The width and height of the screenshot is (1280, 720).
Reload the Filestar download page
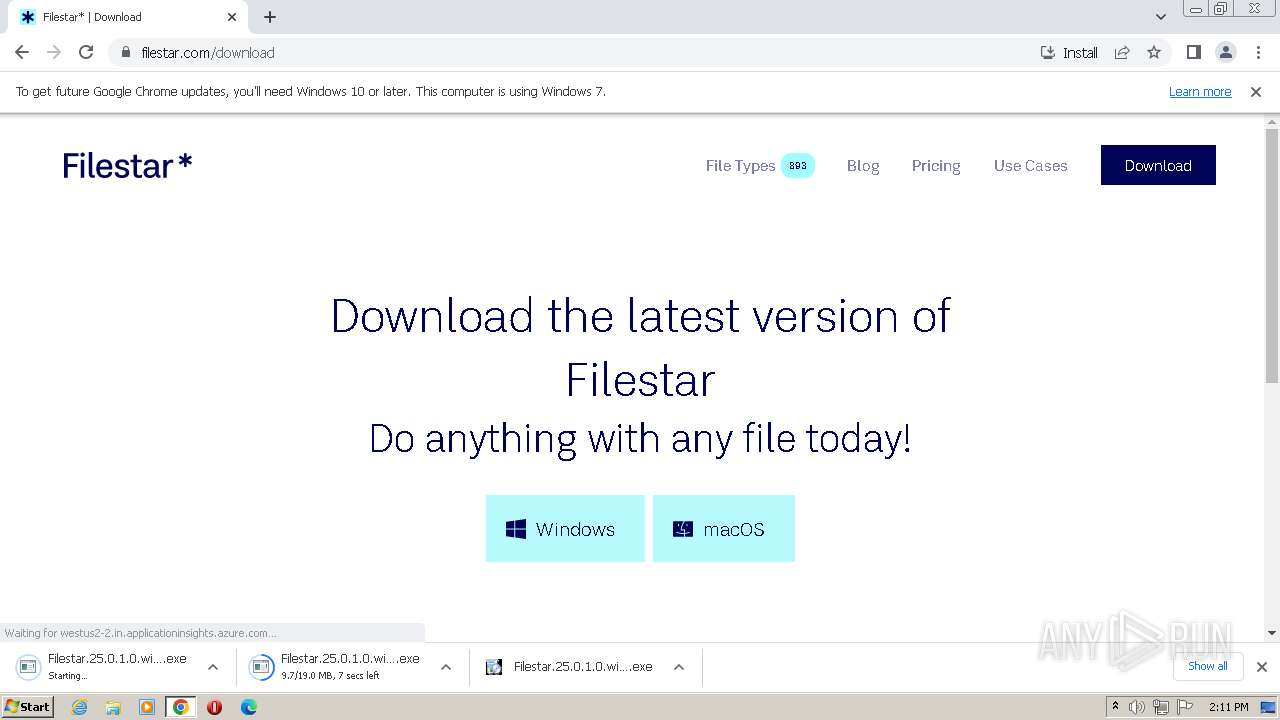86,52
